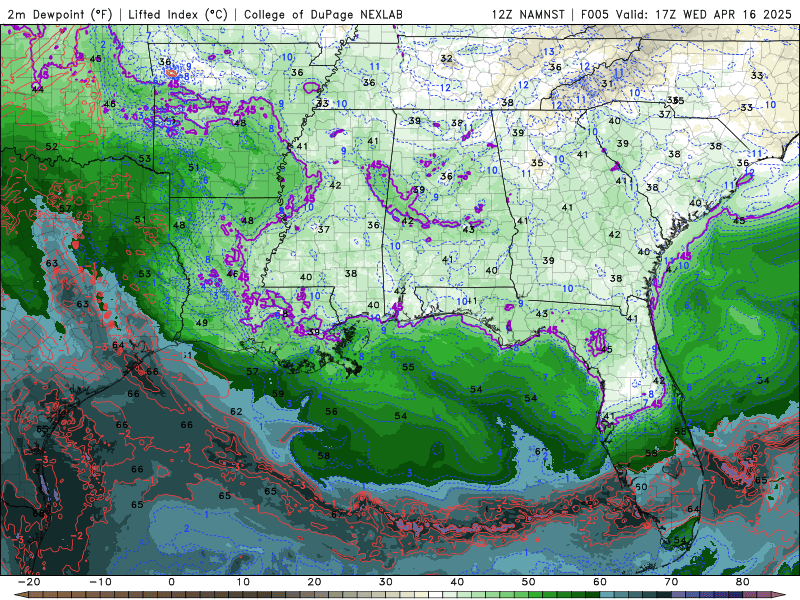Click the "12Z NAMNST" model run label
The height and width of the screenshot is (600, 800).
point(528,14)
